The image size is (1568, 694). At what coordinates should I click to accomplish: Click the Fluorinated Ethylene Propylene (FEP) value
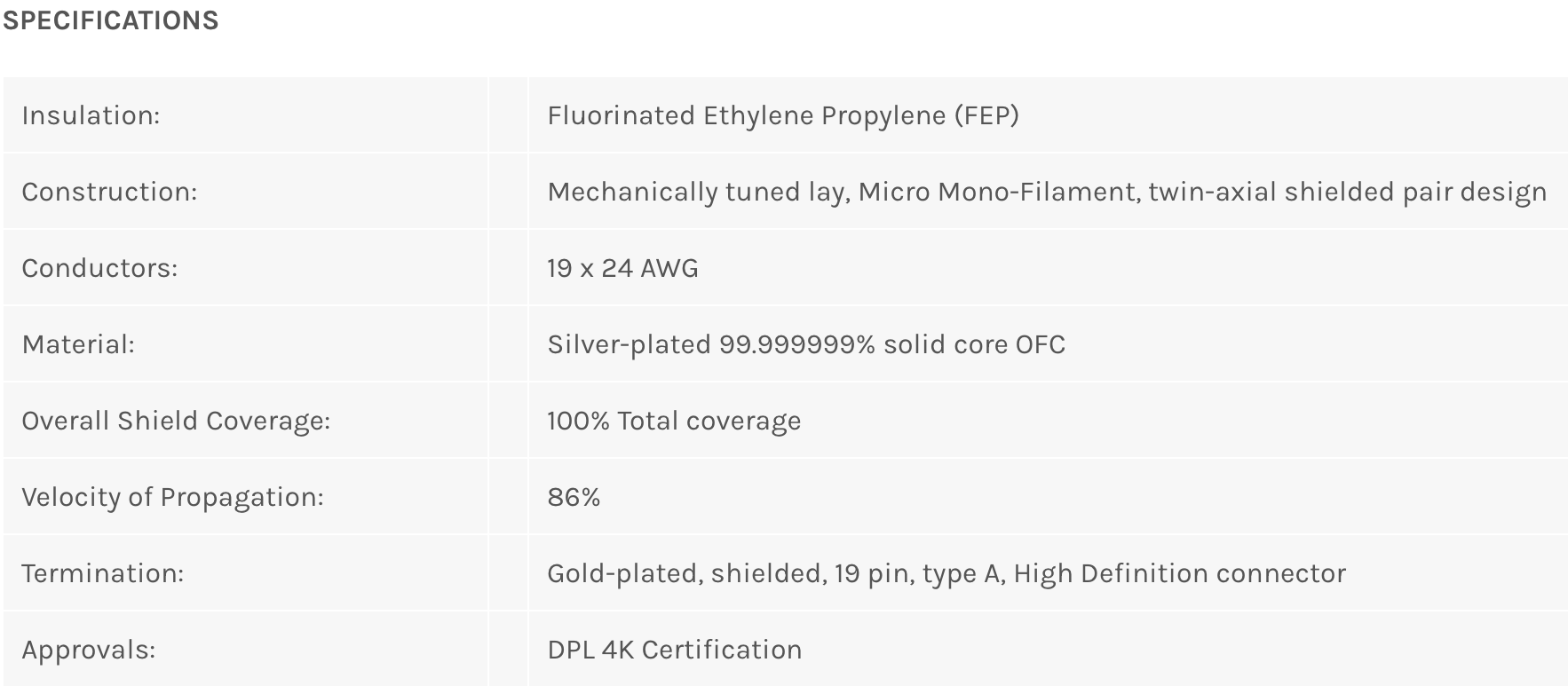tap(782, 115)
